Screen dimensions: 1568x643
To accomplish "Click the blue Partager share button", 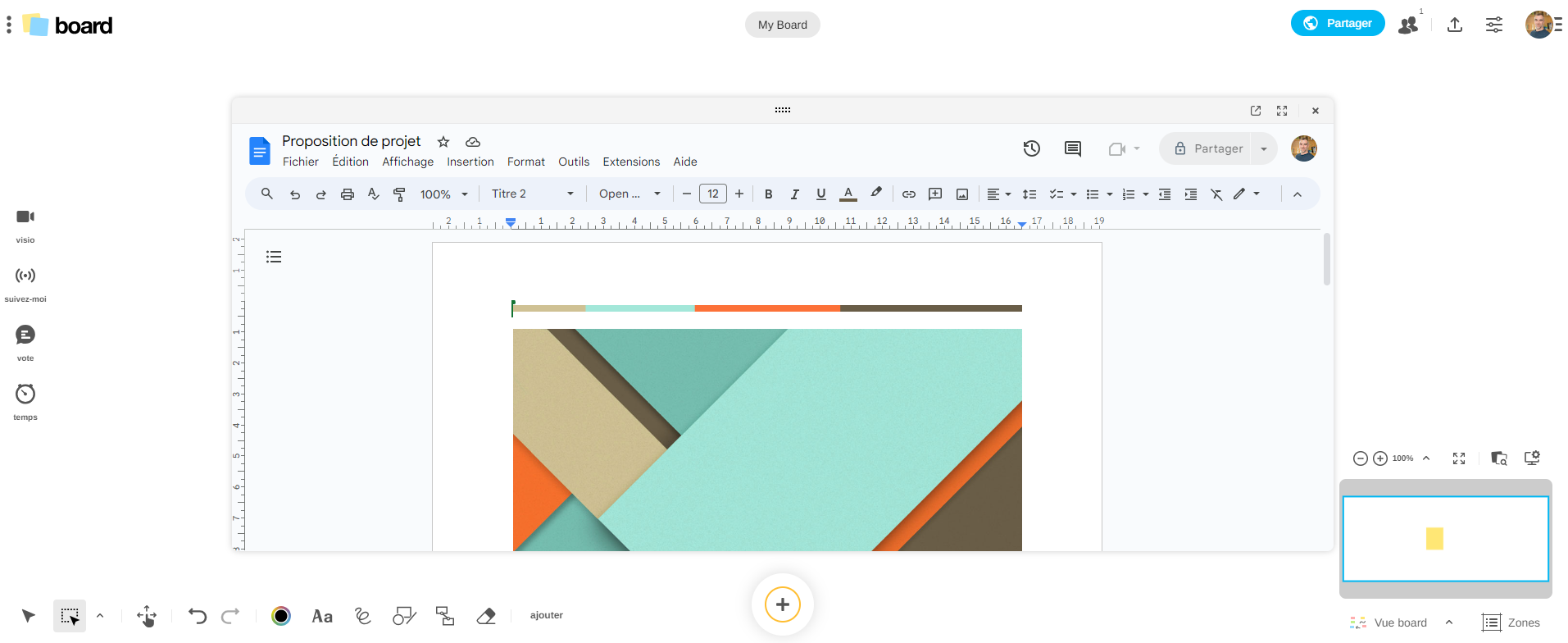I will click(1337, 23).
